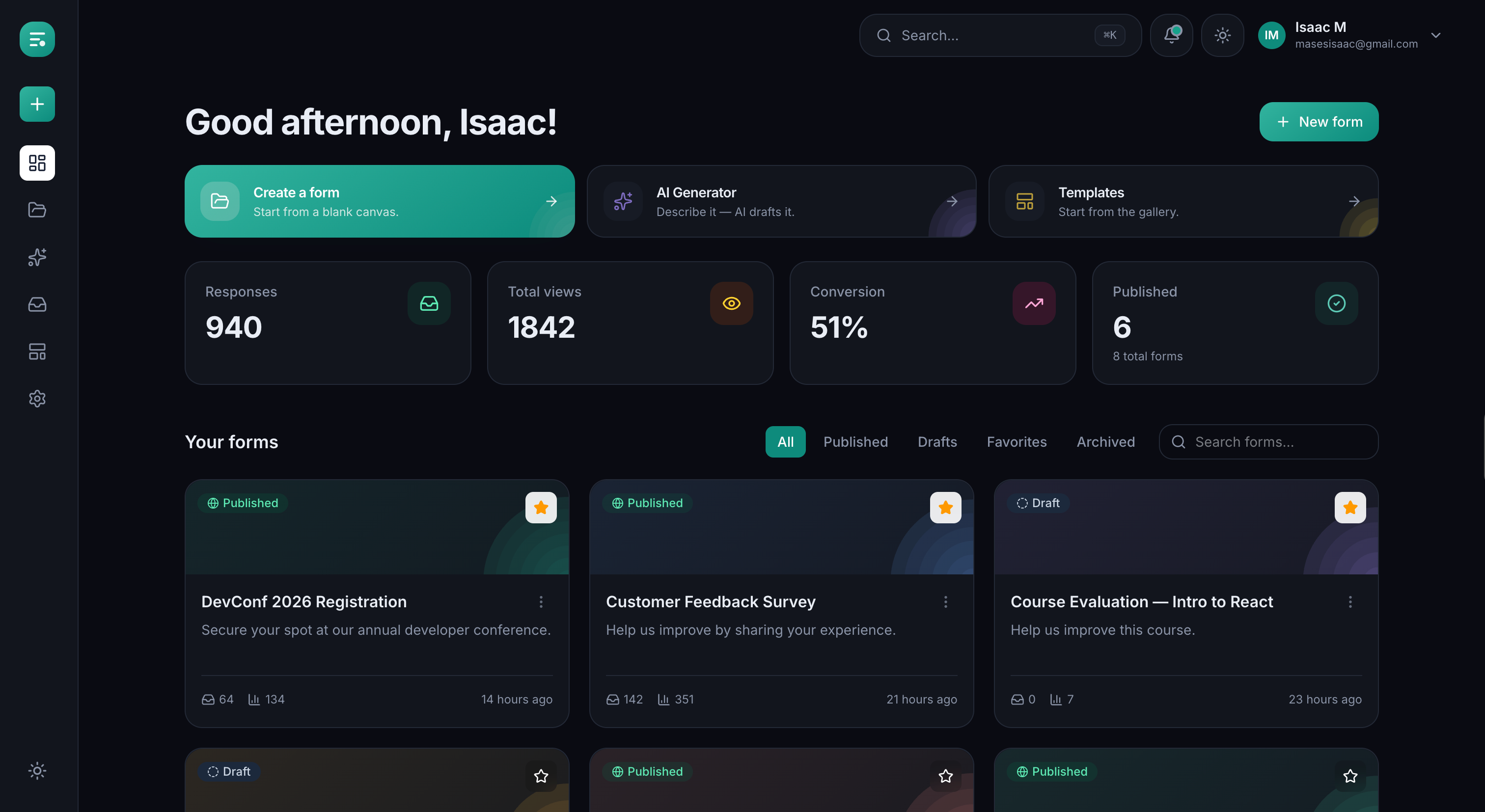Click DevConf responses count 64
Image resolution: width=1485 pixels, height=812 pixels.
[x=218, y=699]
